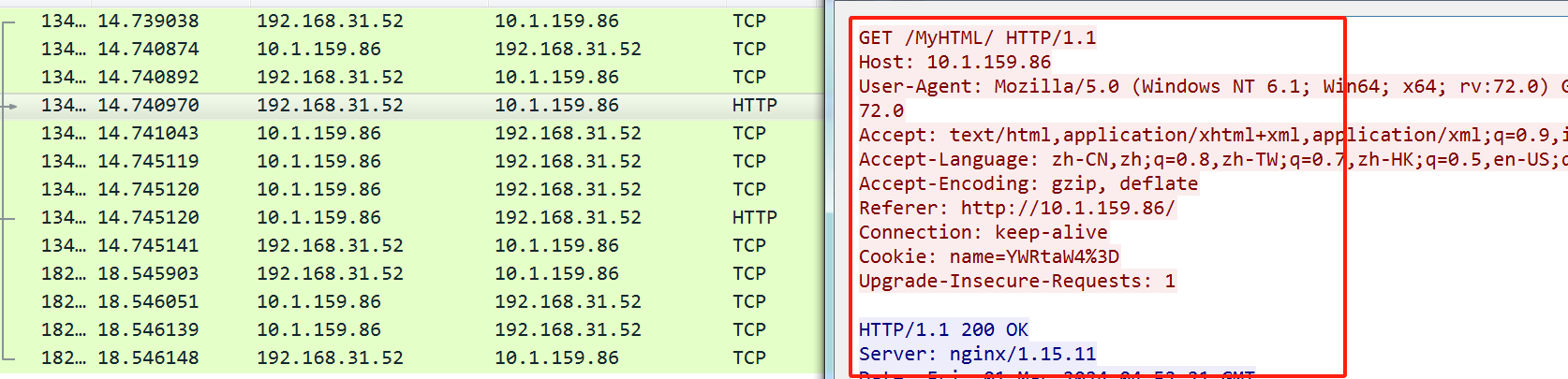Click the Cookie name=YWRtaW4%3D line
The height and width of the screenshot is (379, 1568).
pos(988,257)
